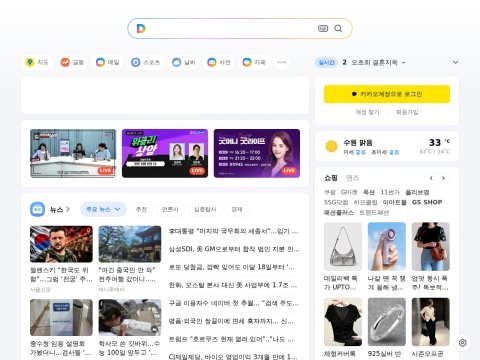Click the 33 °C temperature reading
Viewport: 480px width, 360px height.
pos(439,142)
